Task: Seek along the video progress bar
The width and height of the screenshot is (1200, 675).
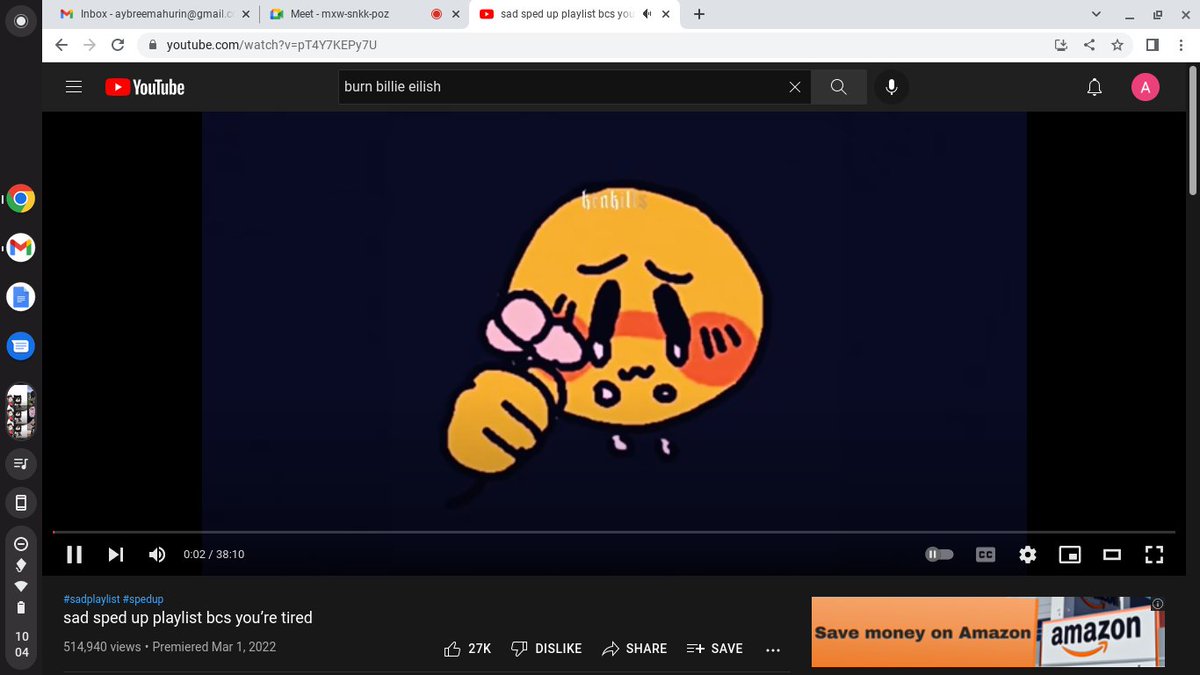Action: pos(614,532)
